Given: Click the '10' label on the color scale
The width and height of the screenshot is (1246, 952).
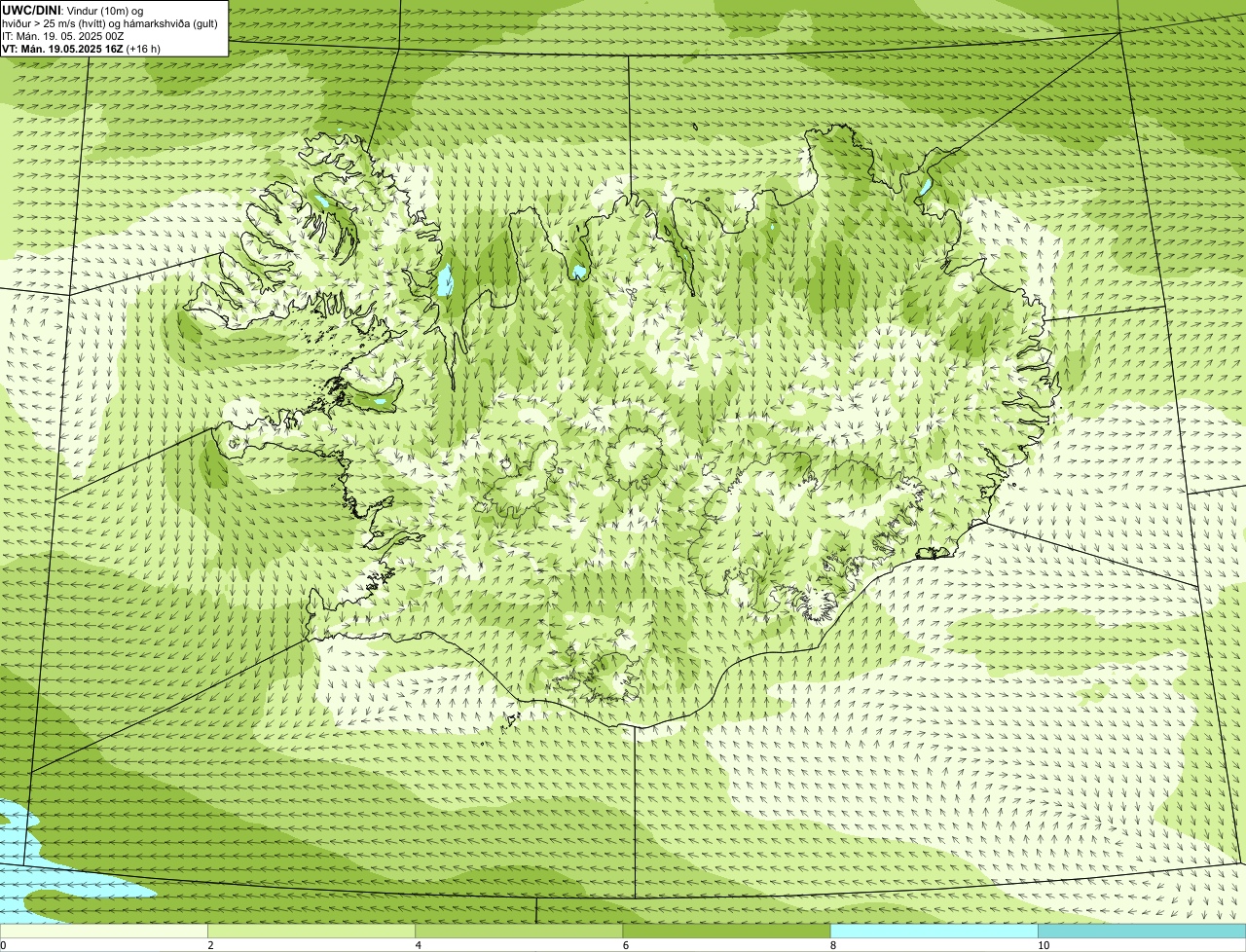Looking at the screenshot, I should click(1044, 945).
